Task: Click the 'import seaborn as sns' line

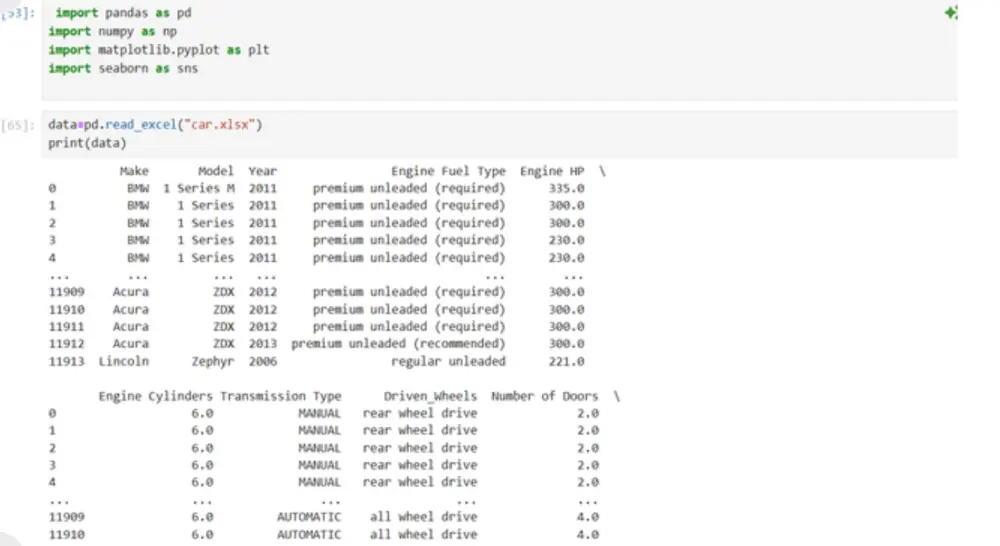Action: pos(123,68)
